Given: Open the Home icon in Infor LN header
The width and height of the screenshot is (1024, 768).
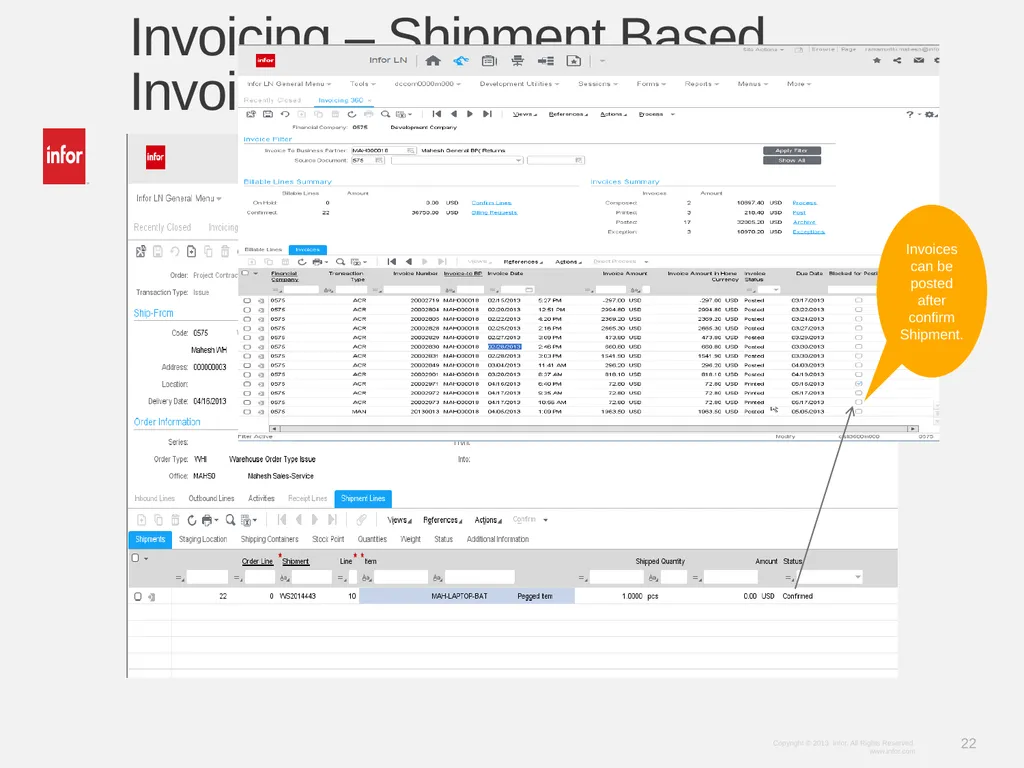Looking at the screenshot, I should (432, 61).
